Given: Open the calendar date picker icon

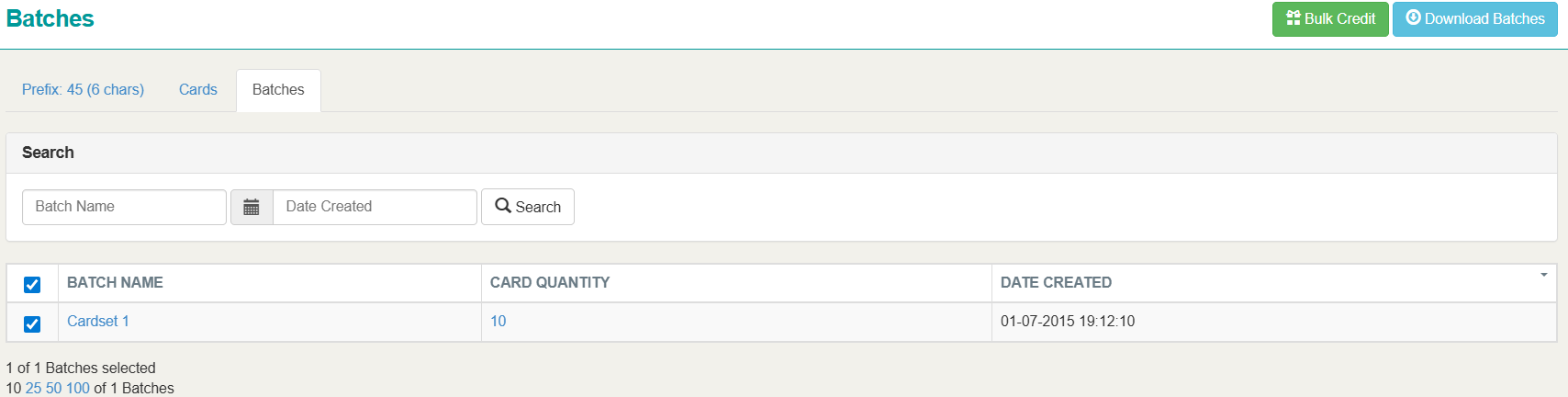Looking at the screenshot, I should click(x=252, y=207).
